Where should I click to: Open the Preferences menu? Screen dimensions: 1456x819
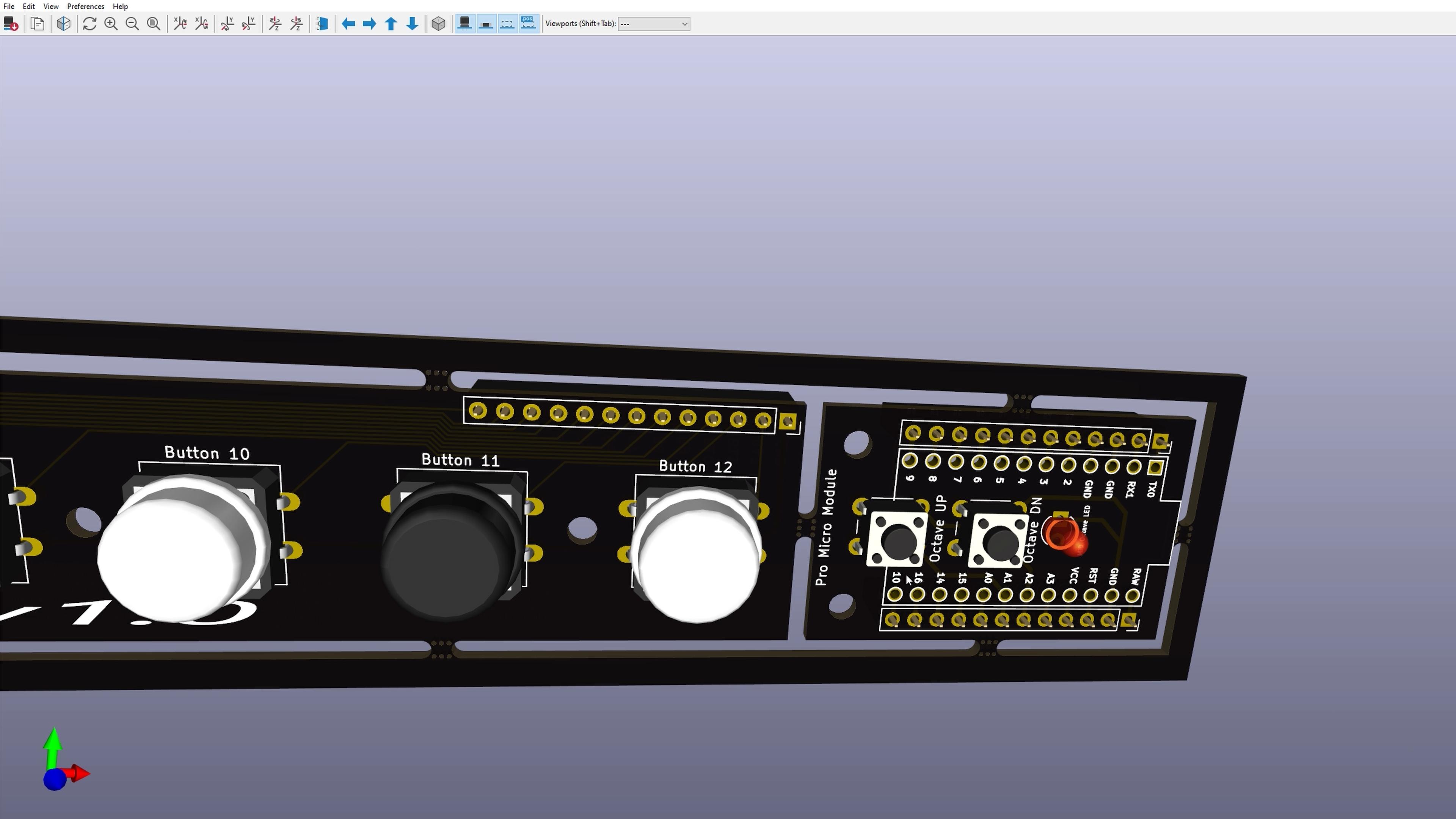coord(85,6)
